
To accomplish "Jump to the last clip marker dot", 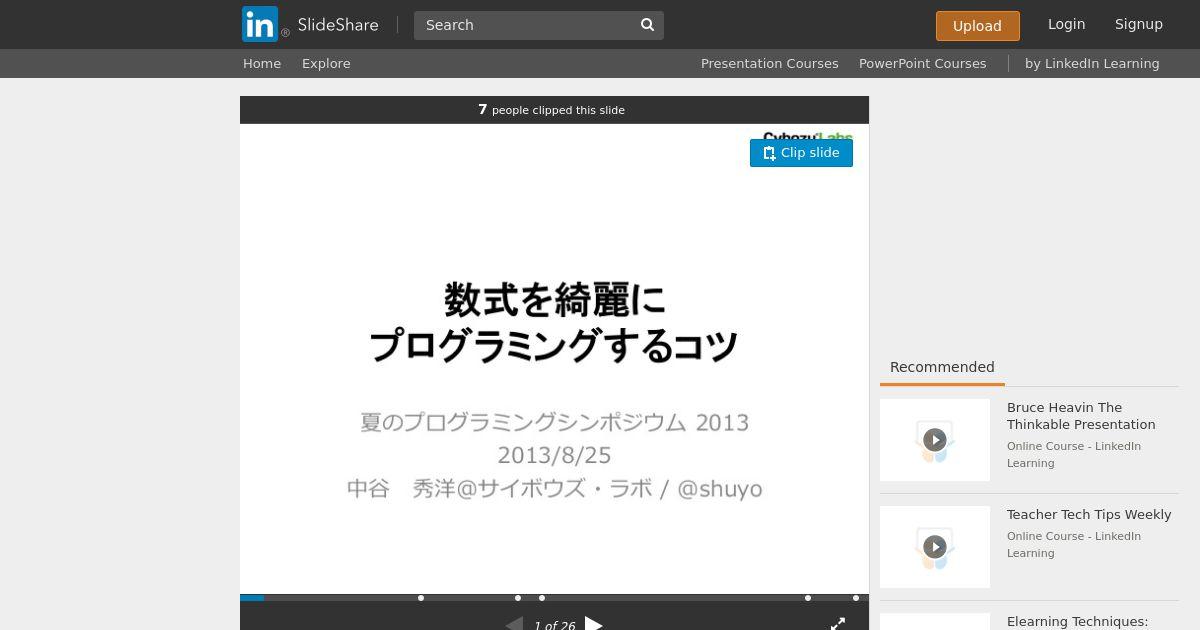I will (x=856, y=598).
